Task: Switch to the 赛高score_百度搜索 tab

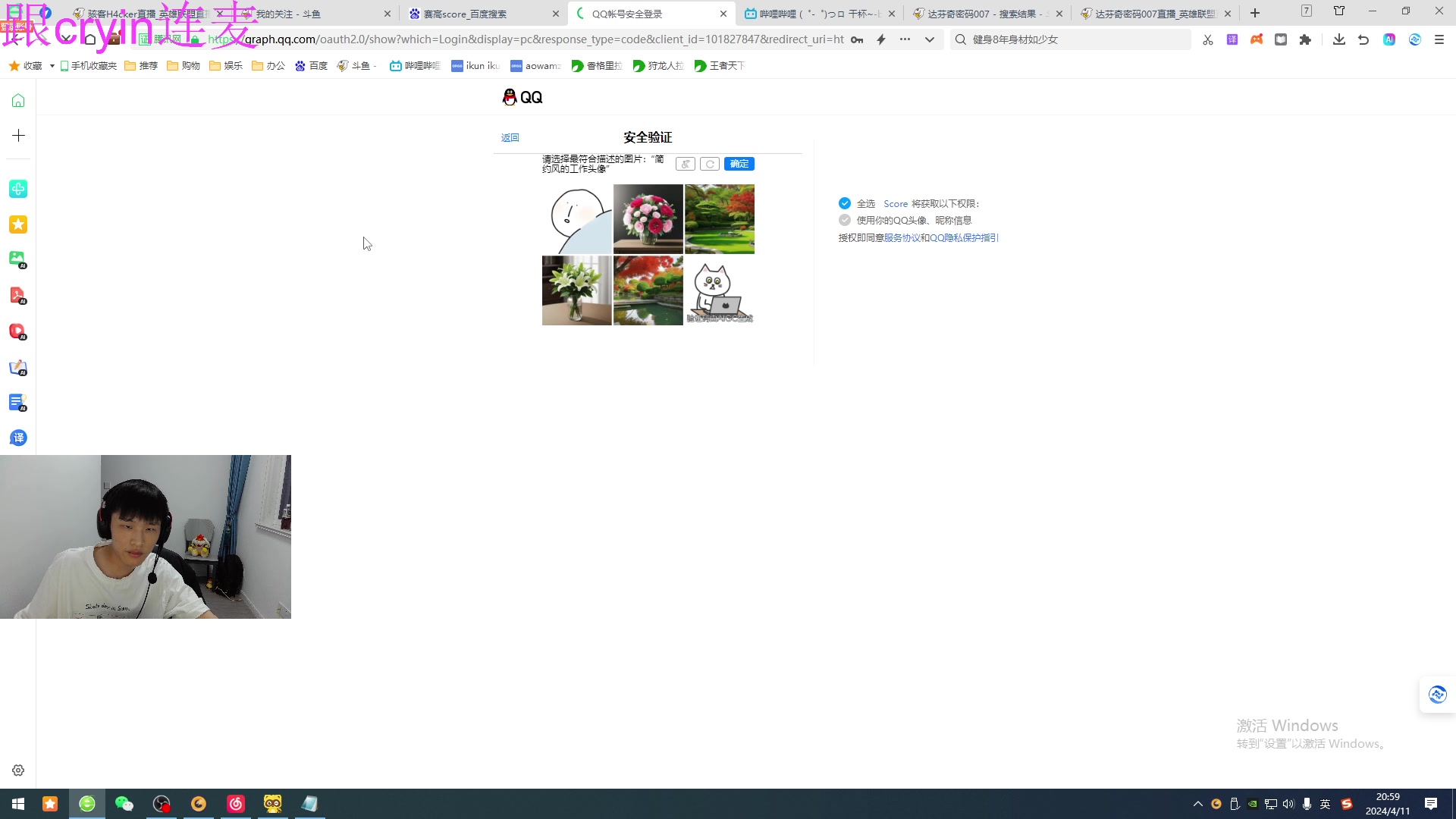Action: (x=483, y=14)
